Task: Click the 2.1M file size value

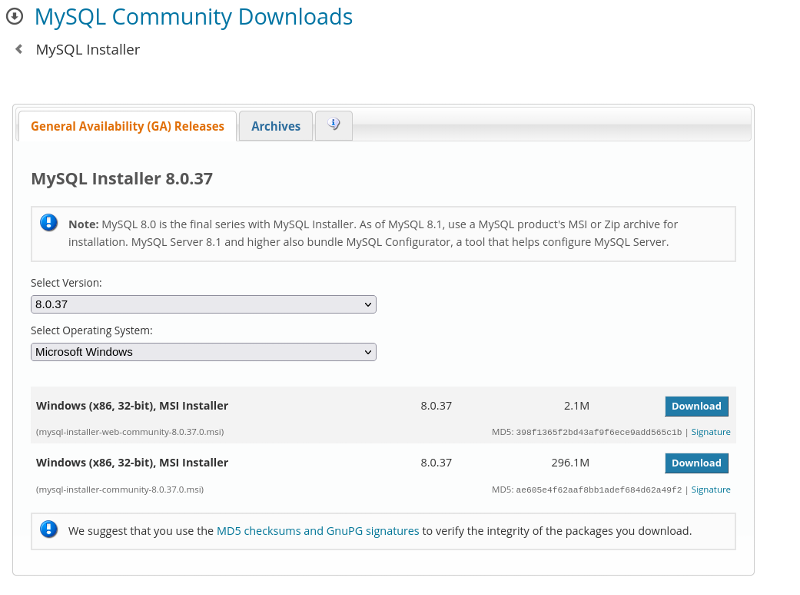Action: [x=577, y=406]
